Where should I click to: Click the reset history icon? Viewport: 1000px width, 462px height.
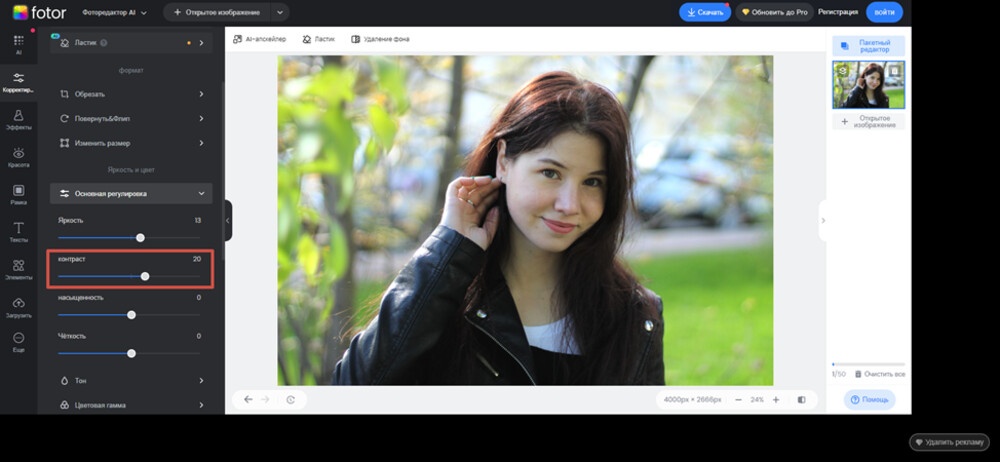tap(291, 399)
